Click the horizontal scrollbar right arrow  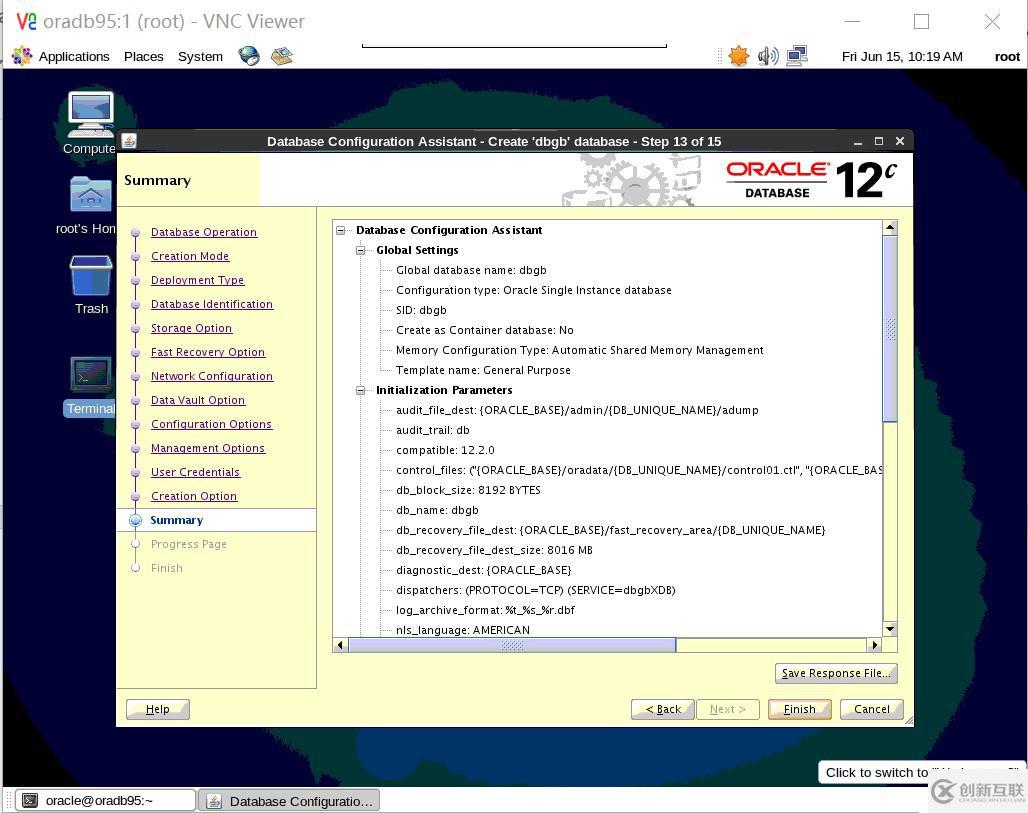tap(875, 645)
